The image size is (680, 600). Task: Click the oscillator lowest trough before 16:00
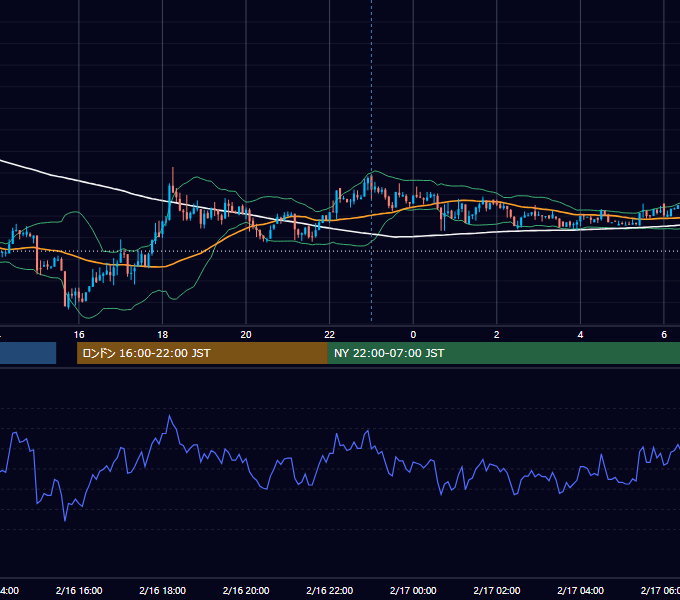65,520
